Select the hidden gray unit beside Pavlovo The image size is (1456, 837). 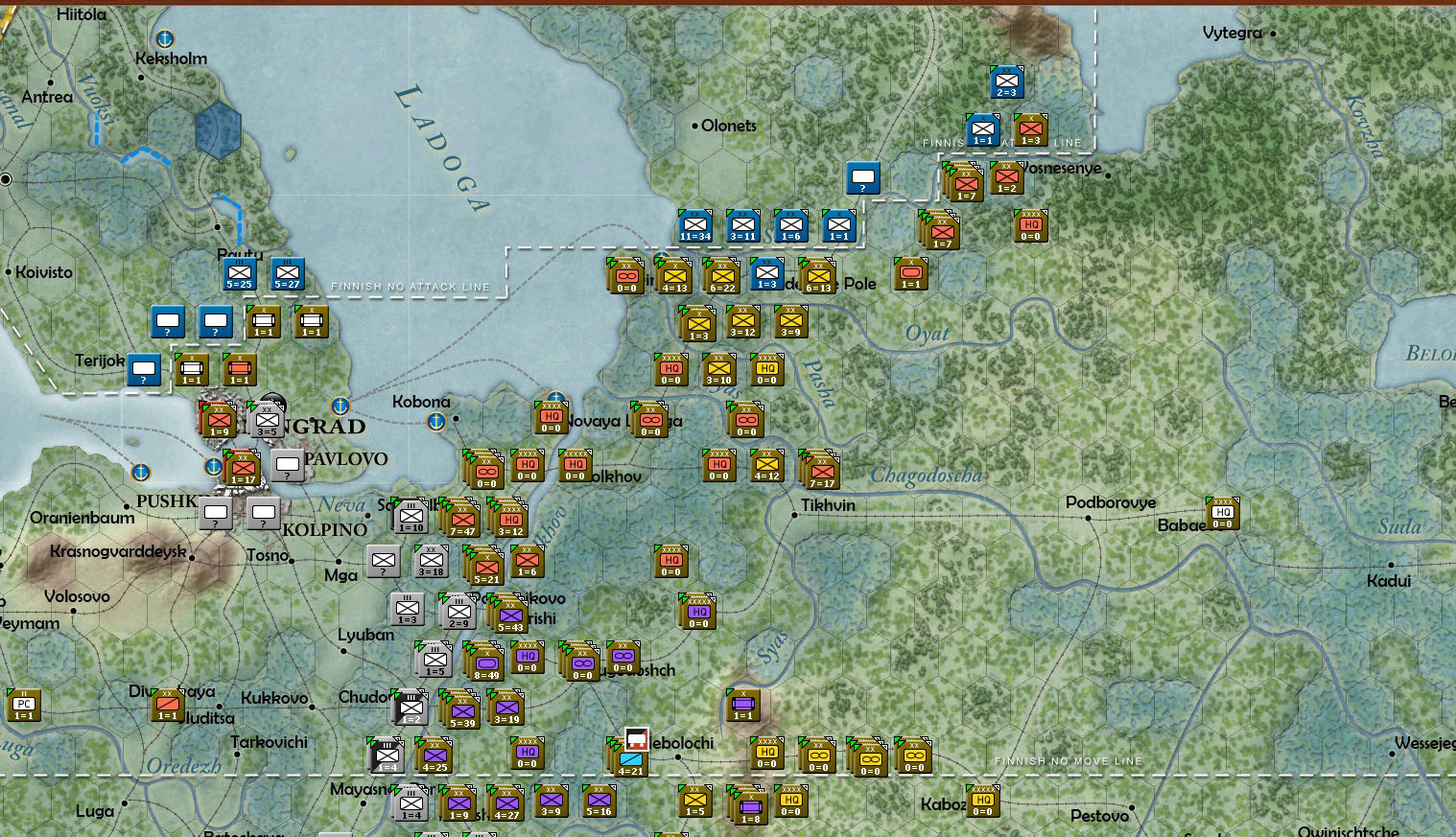pos(288,466)
